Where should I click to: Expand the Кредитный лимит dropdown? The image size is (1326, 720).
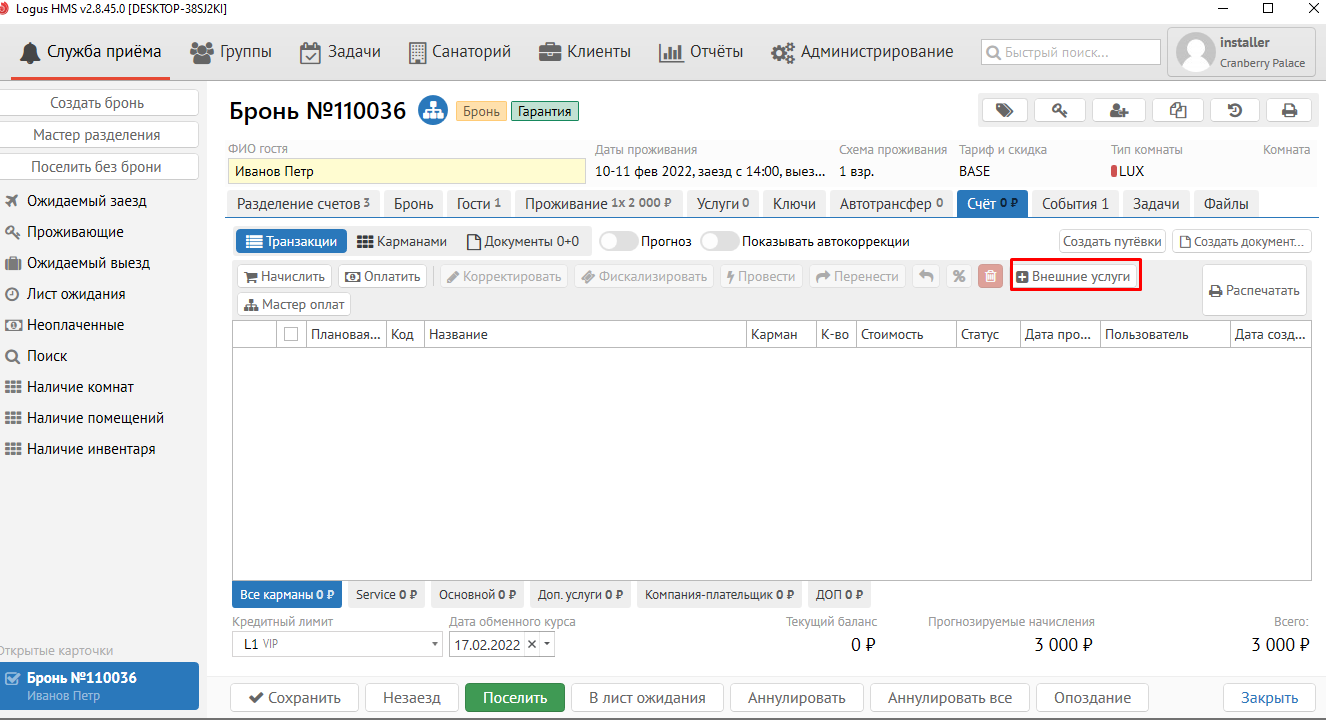435,645
